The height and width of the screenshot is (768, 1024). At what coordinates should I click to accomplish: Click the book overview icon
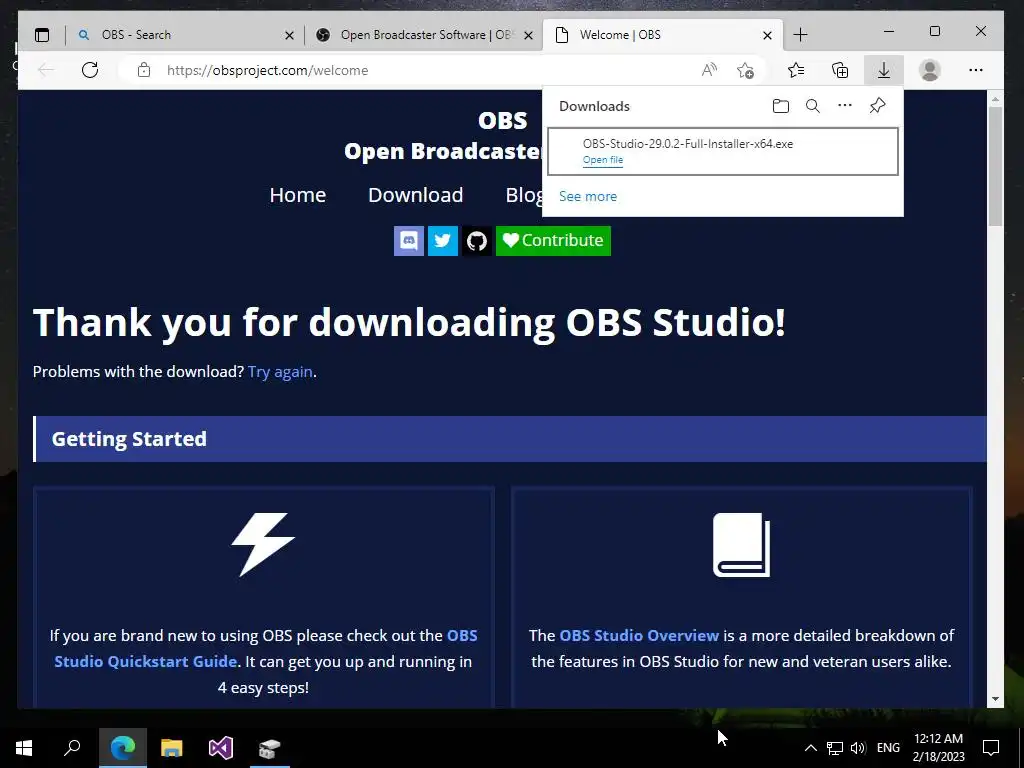741,545
